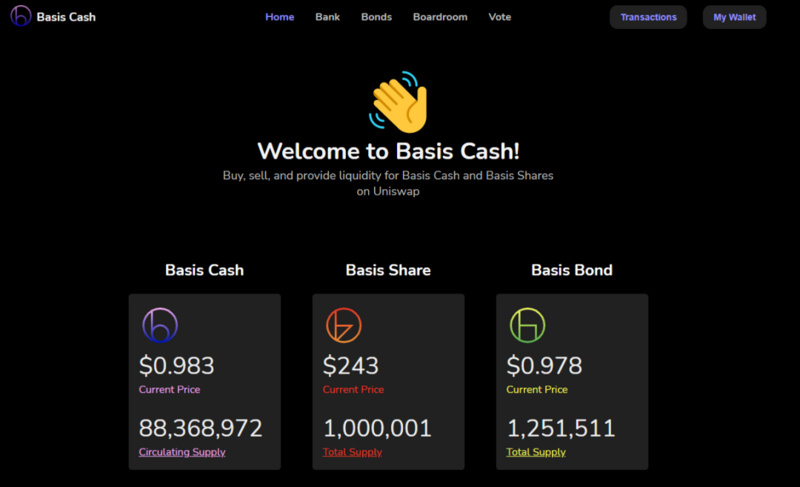Switch to the Boardroom page
800x487 pixels.
[x=440, y=17]
